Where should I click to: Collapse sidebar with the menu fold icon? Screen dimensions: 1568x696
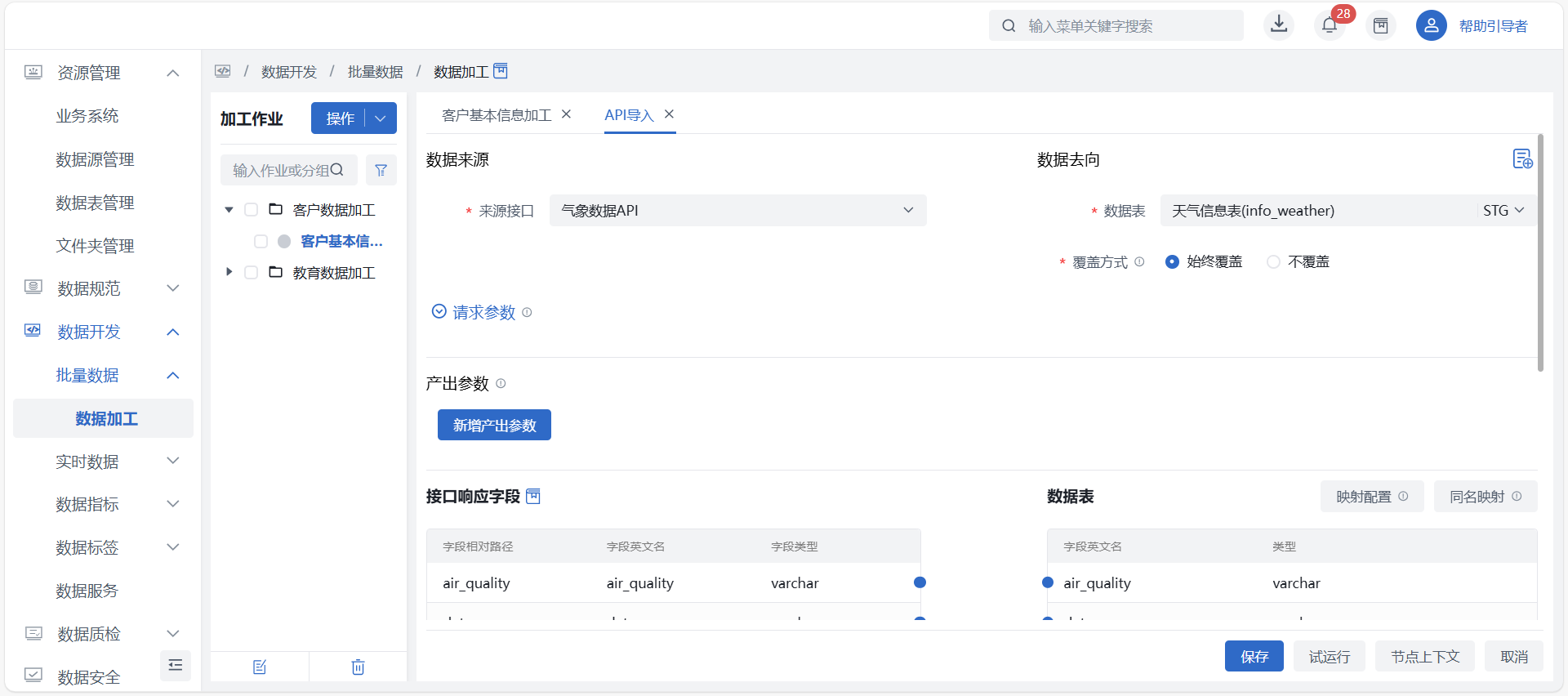pos(176,666)
